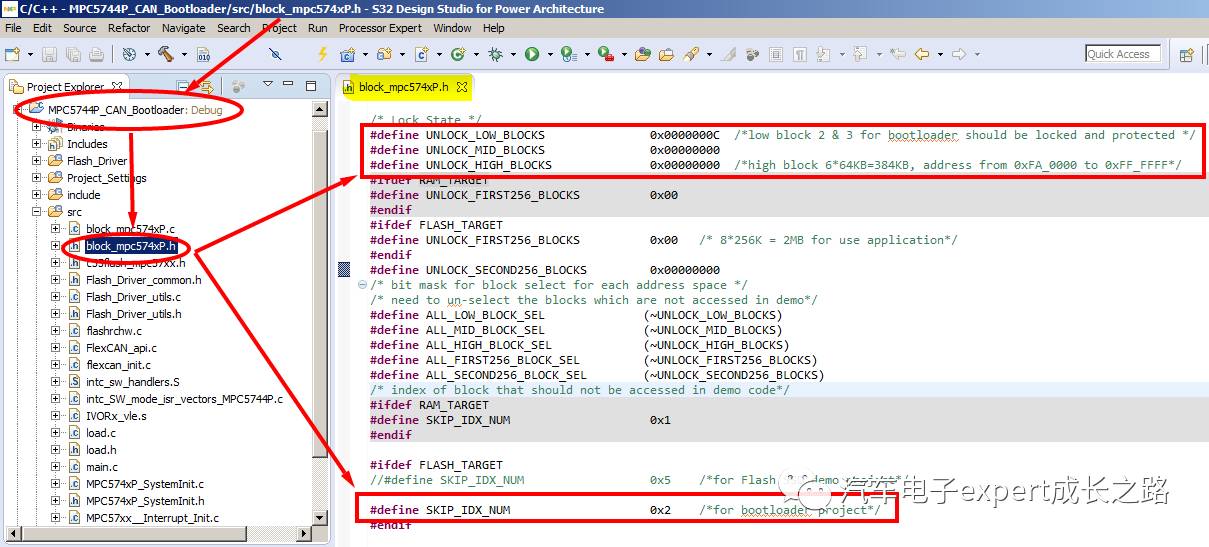Select load.h file in tree
This screenshot has height=547, width=1209.
[x=100, y=450]
